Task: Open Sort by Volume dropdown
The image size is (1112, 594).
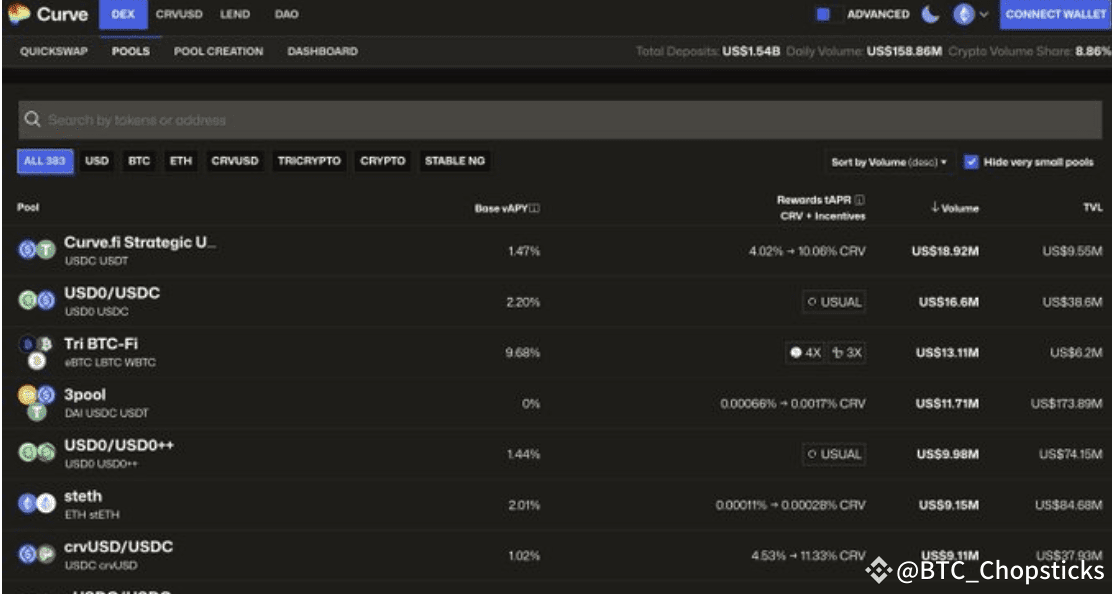Action: click(x=889, y=162)
